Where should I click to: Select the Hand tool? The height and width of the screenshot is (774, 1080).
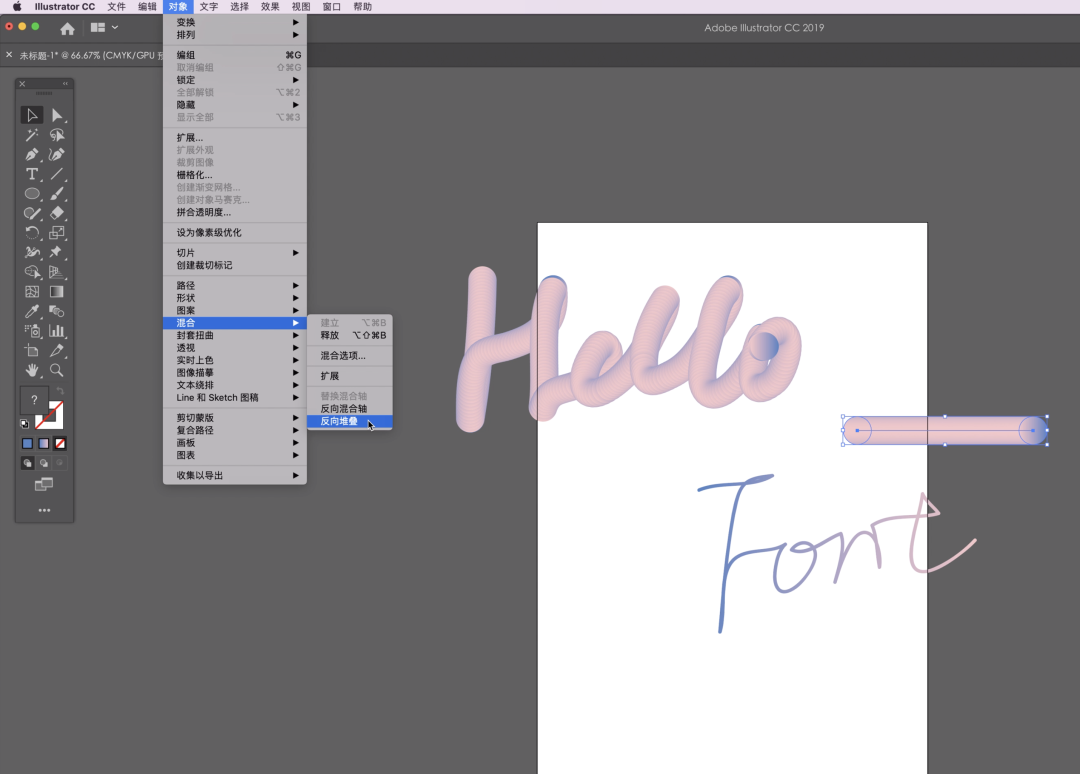point(32,370)
